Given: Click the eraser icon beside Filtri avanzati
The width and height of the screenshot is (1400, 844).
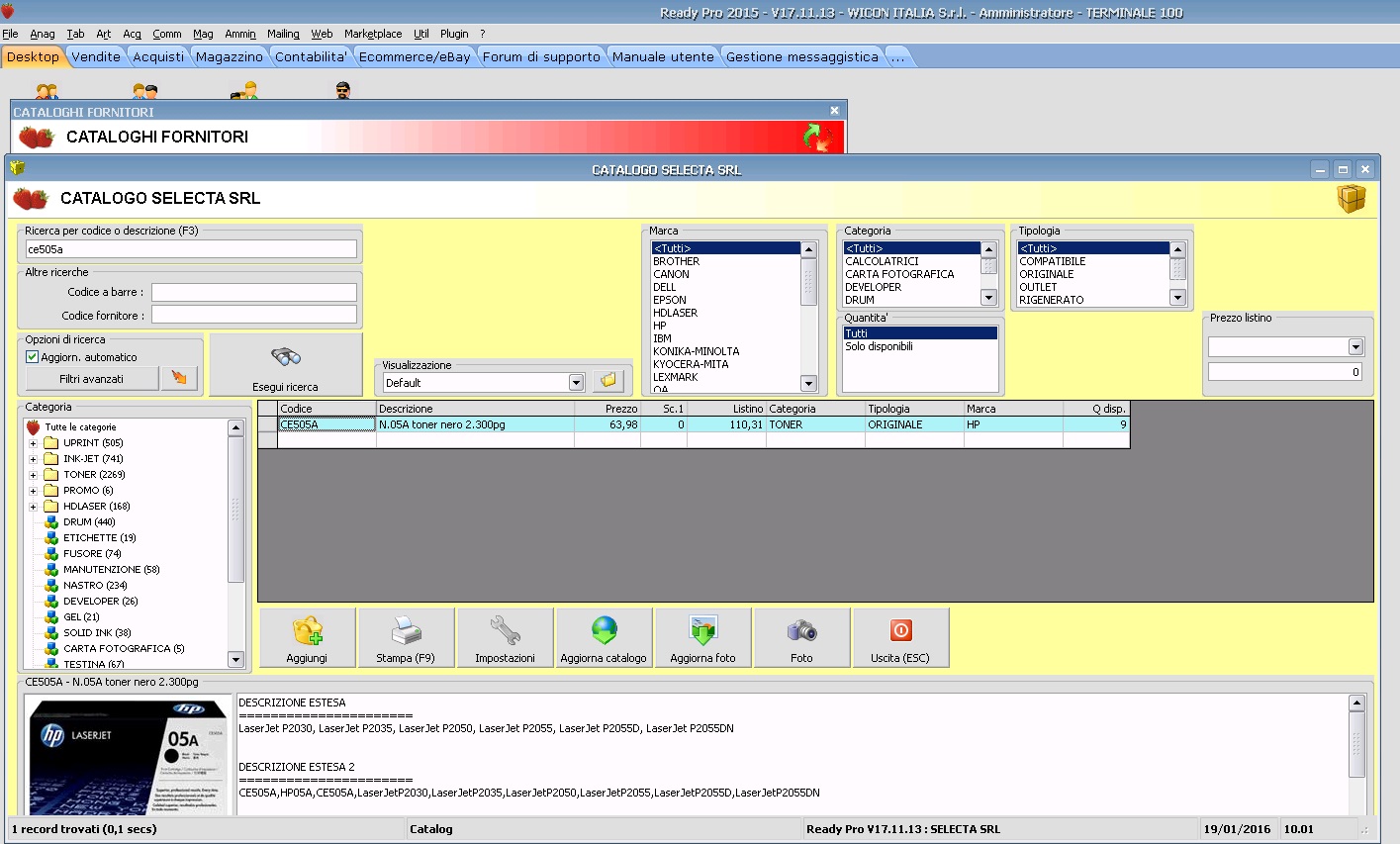Looking at the screenshot, I should click(x=179, y=378).
